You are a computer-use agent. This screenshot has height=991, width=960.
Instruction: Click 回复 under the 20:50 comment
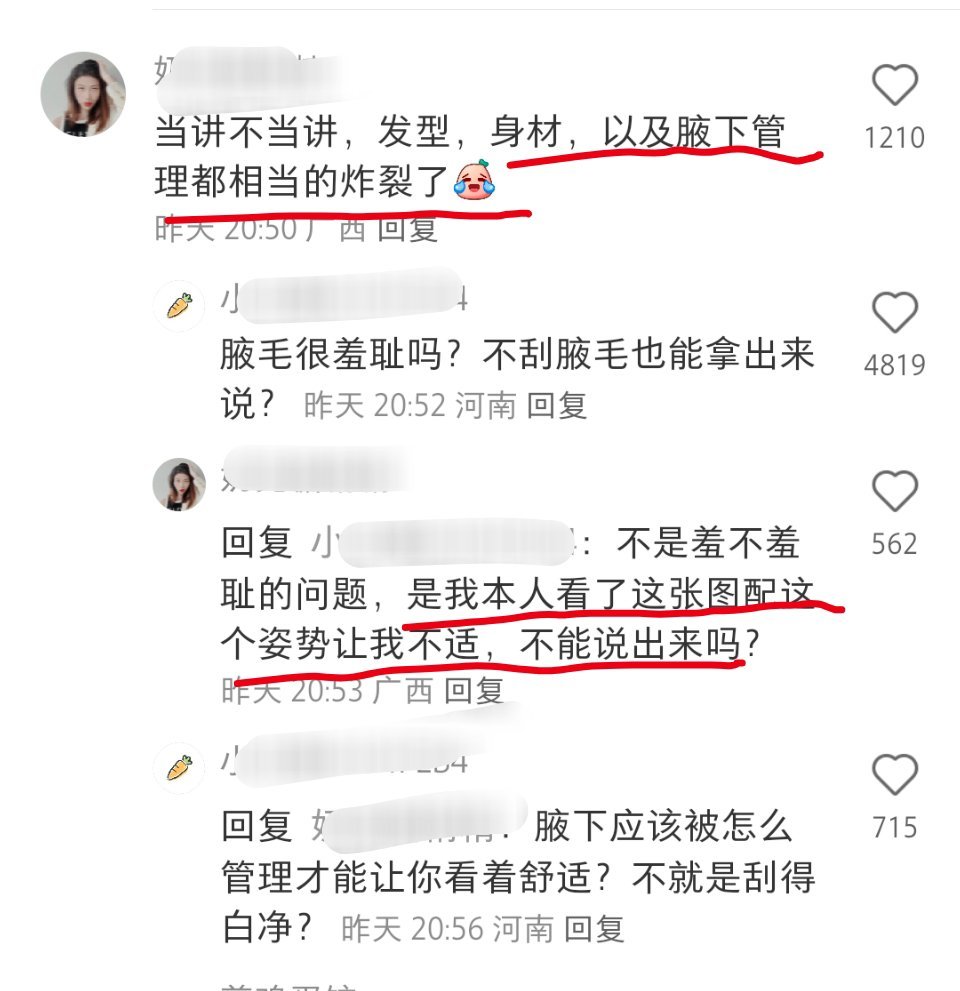pos(407,229)
